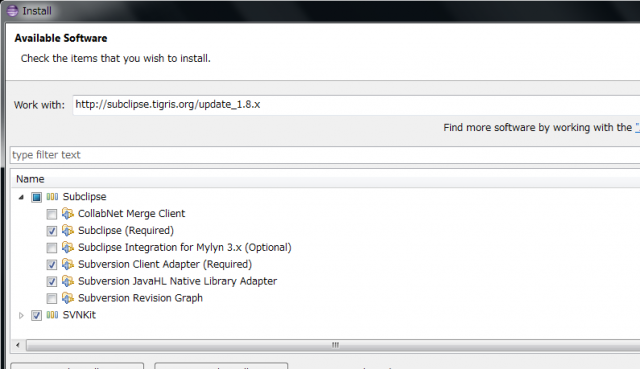Toggle the Subclipse category checkbox
The width and height of the screenshot is (640, 369).
(x=36, y=198)
